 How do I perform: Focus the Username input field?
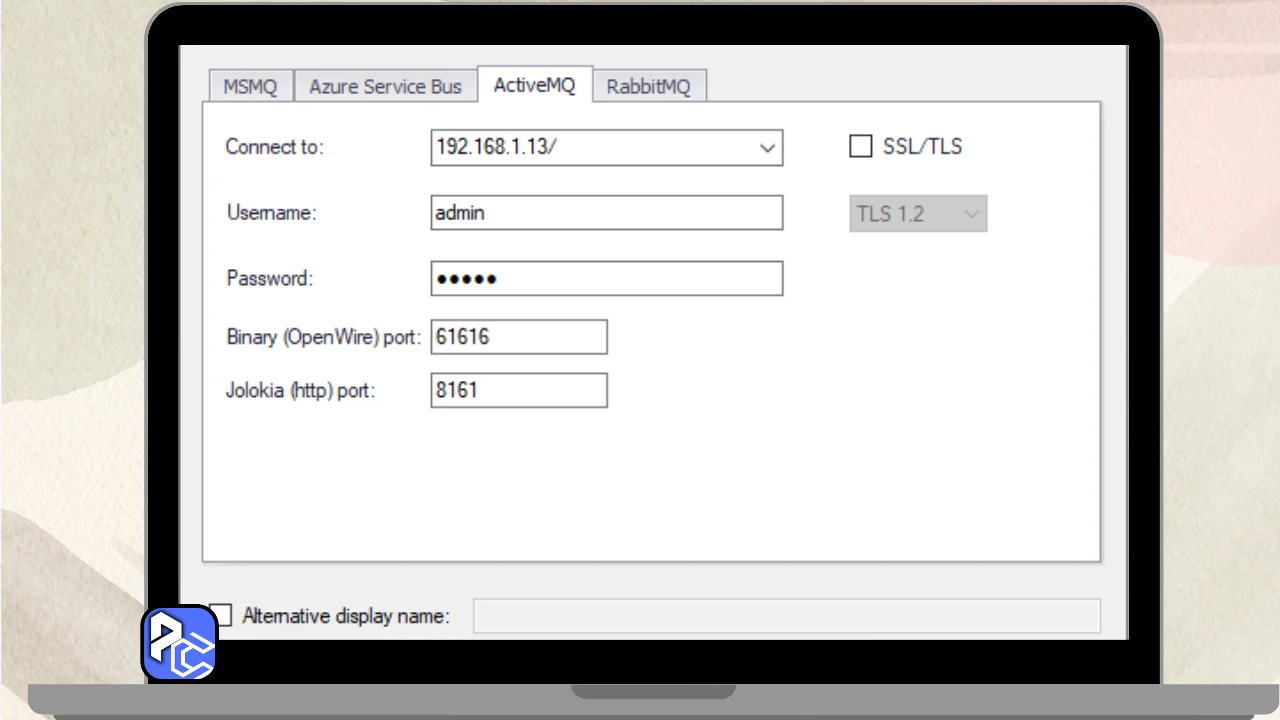click(607, 213)
